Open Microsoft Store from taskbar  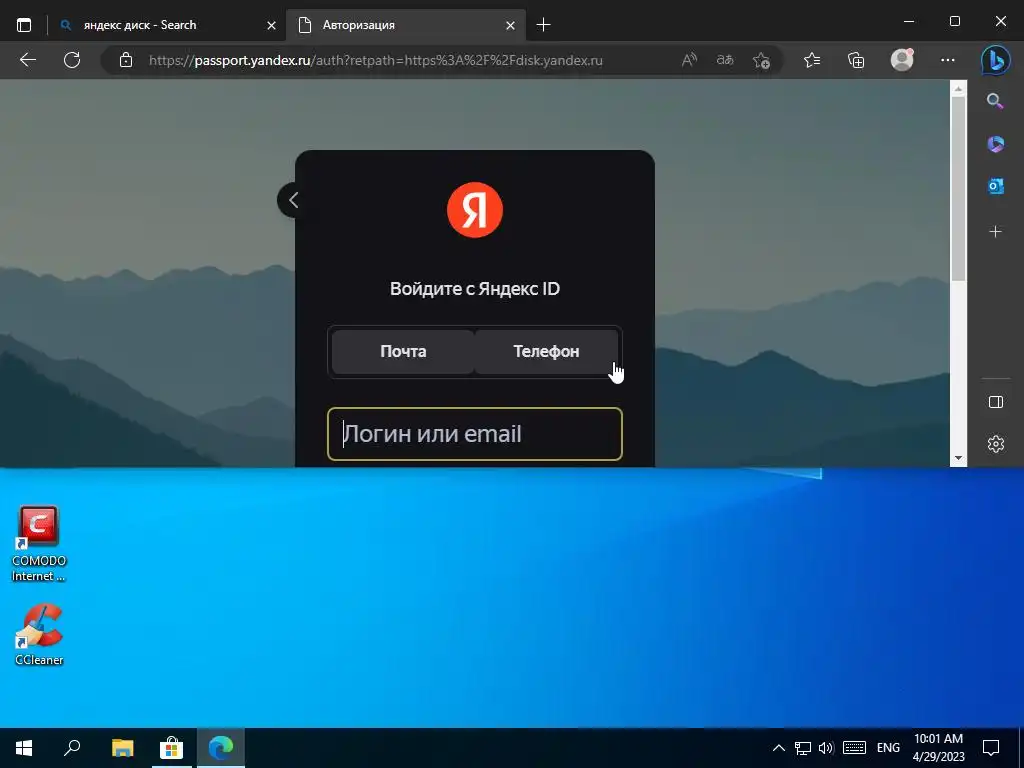pyautogui.click(x=171, y=748)
